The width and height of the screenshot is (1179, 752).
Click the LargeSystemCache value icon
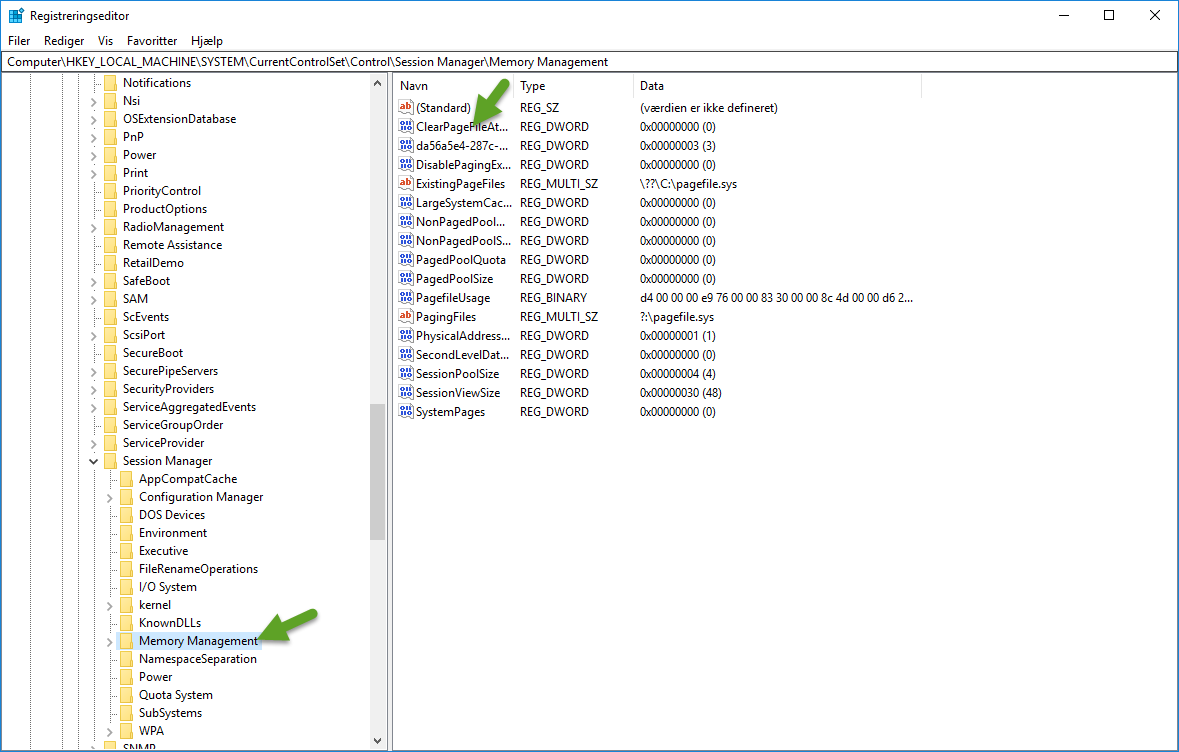point(406,202)
